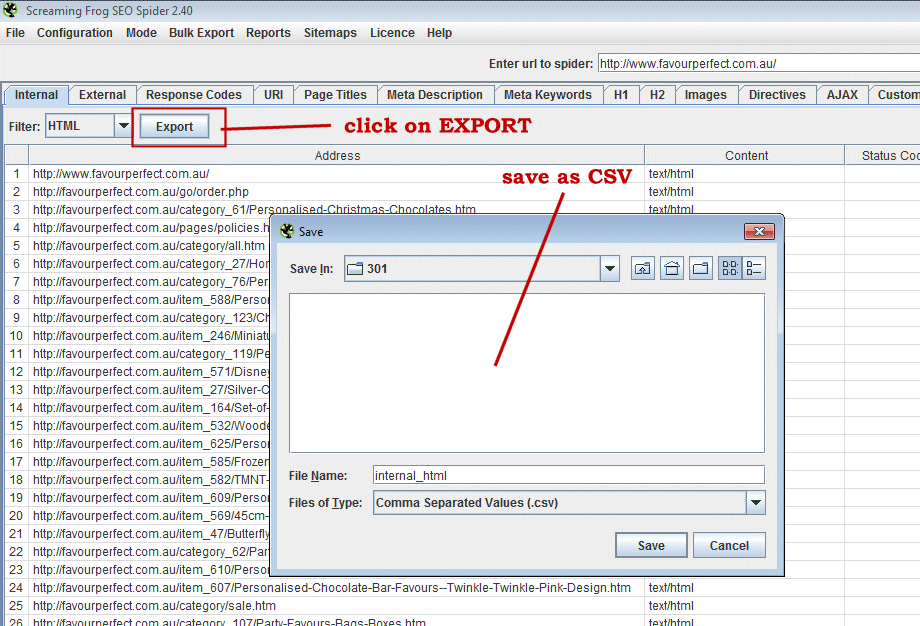Switch to the Directives tab
Screen dimensions: 920x626
tap(777, 95)
